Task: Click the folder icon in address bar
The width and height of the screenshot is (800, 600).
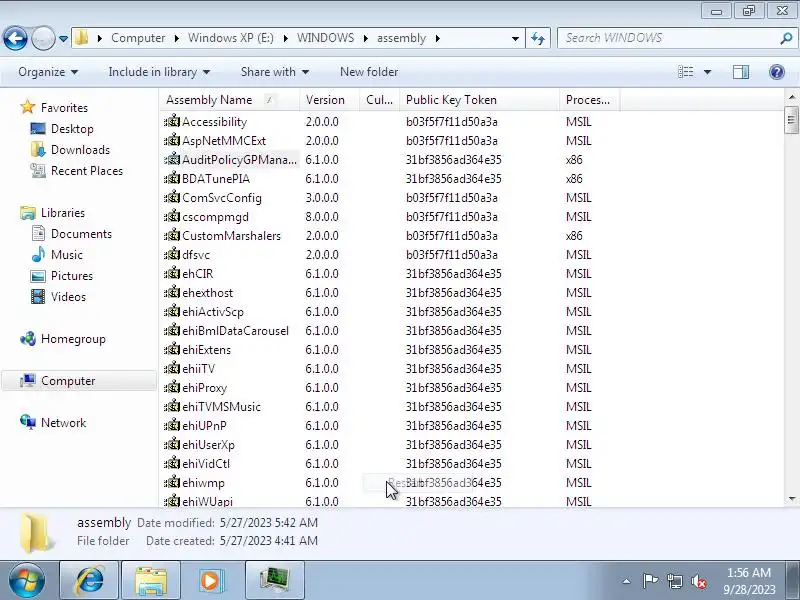Action: (x=81, y=38)
